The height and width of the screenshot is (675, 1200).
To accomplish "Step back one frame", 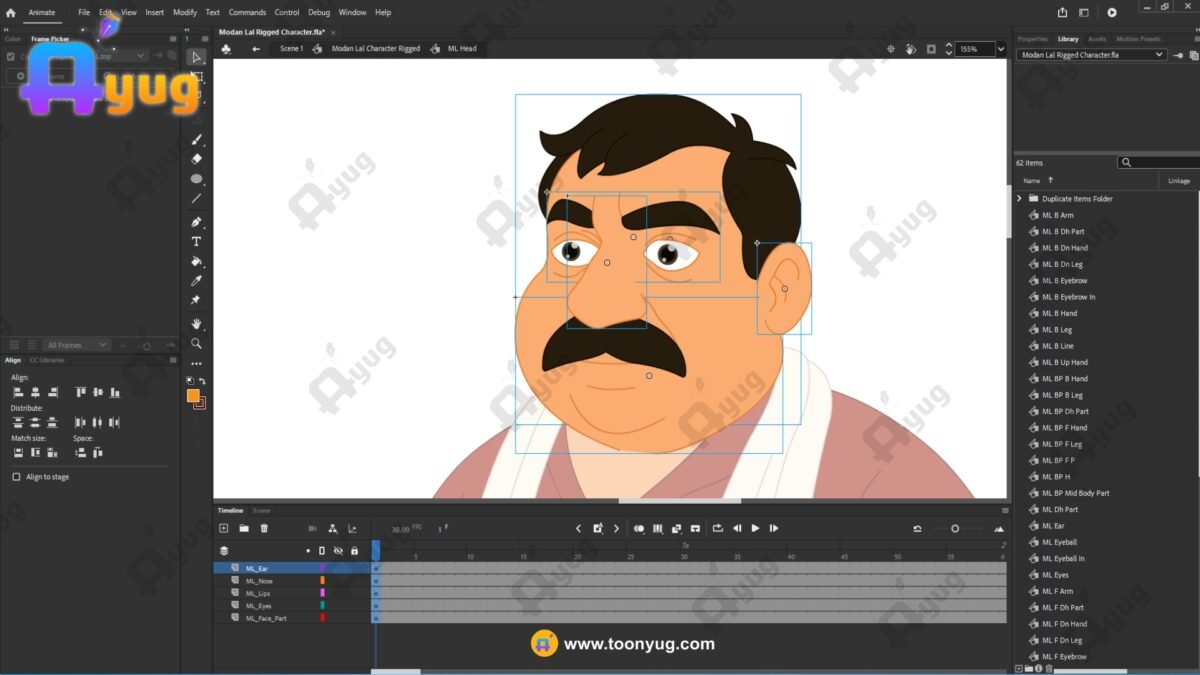I will click(x=737, y=528).
